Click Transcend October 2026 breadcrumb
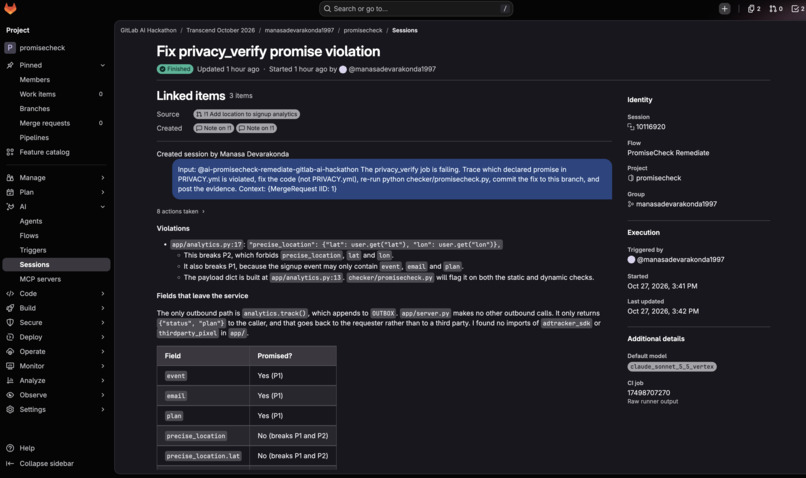806x478 pixels. coord(221,30)
